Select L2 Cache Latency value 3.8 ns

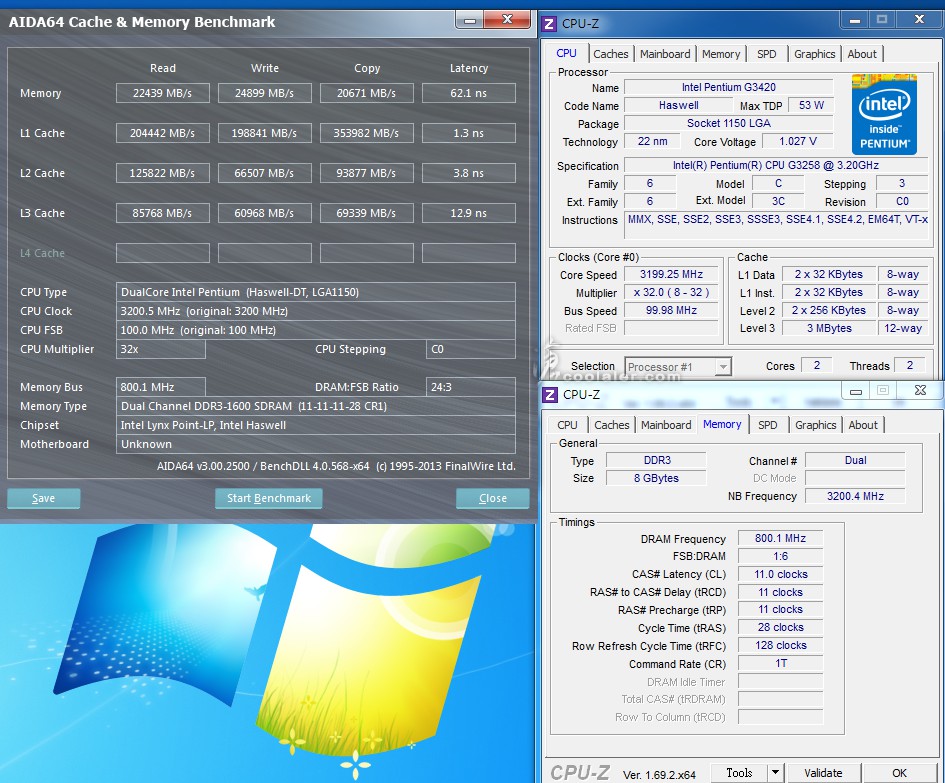click(469, 173)
